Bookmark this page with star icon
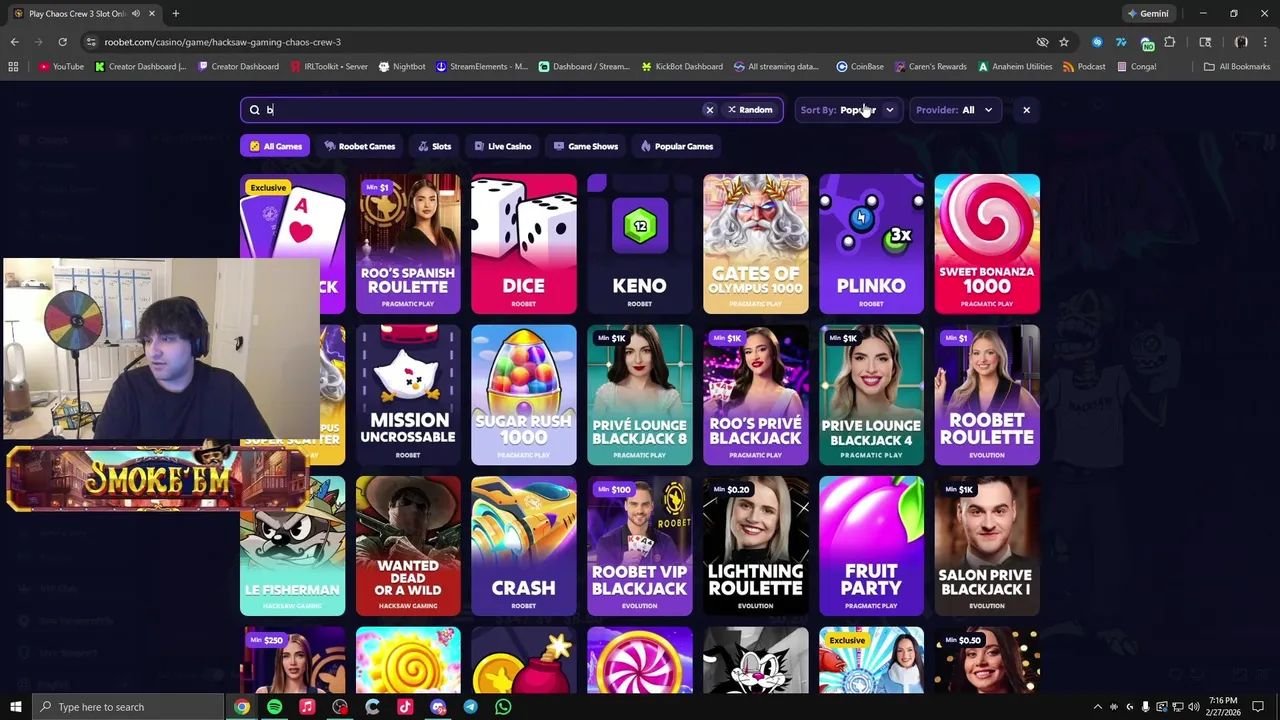The width and height of the screenshot is (1280, 720). click(1064, 42)
